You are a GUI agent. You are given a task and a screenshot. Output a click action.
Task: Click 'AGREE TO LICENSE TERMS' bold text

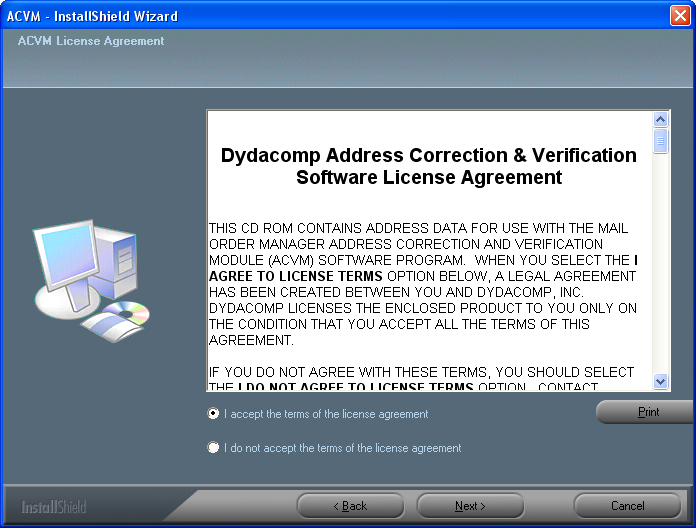point(296,276)
